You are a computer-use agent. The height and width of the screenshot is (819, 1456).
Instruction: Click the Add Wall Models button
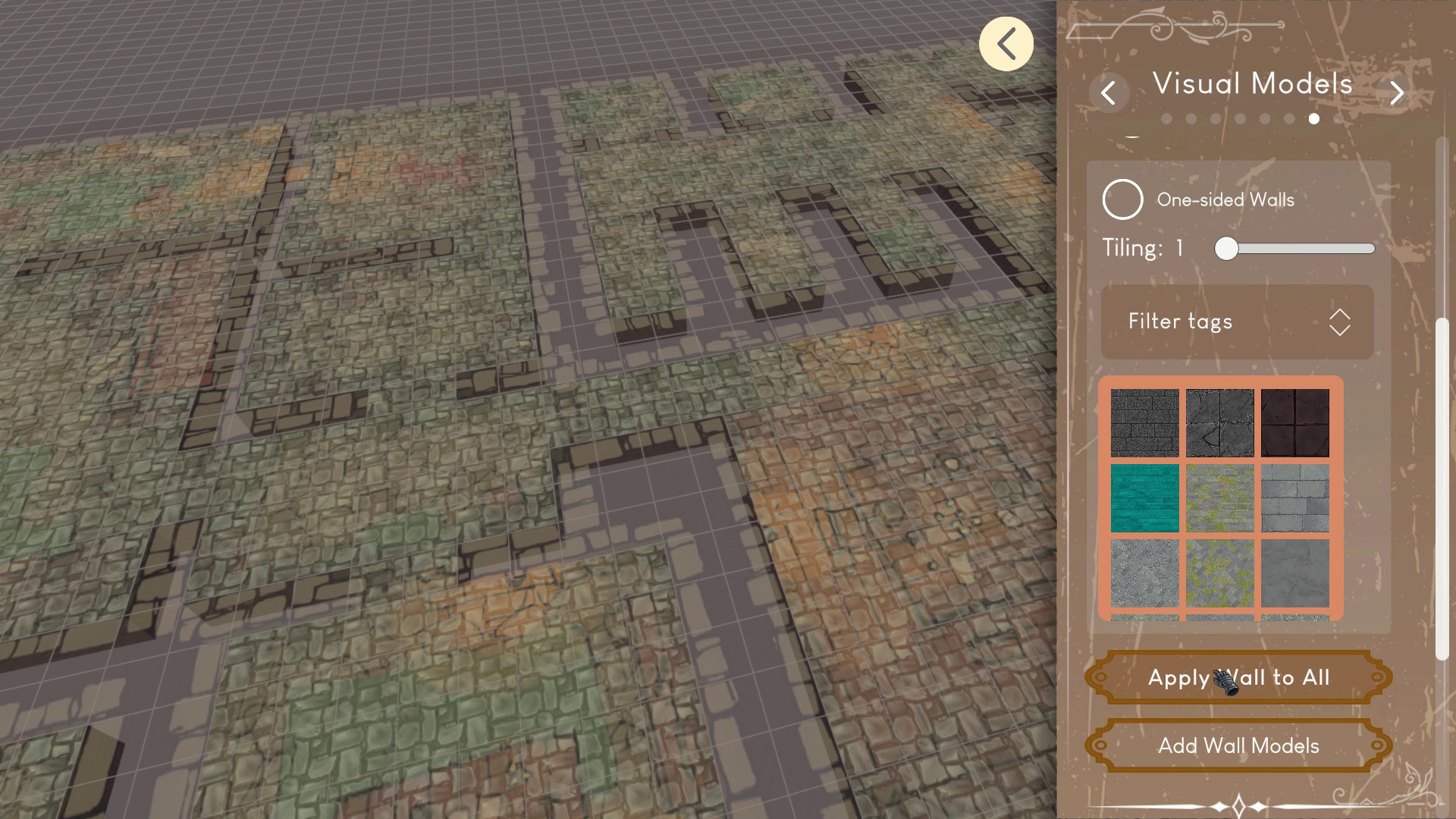coord(1238,745)
